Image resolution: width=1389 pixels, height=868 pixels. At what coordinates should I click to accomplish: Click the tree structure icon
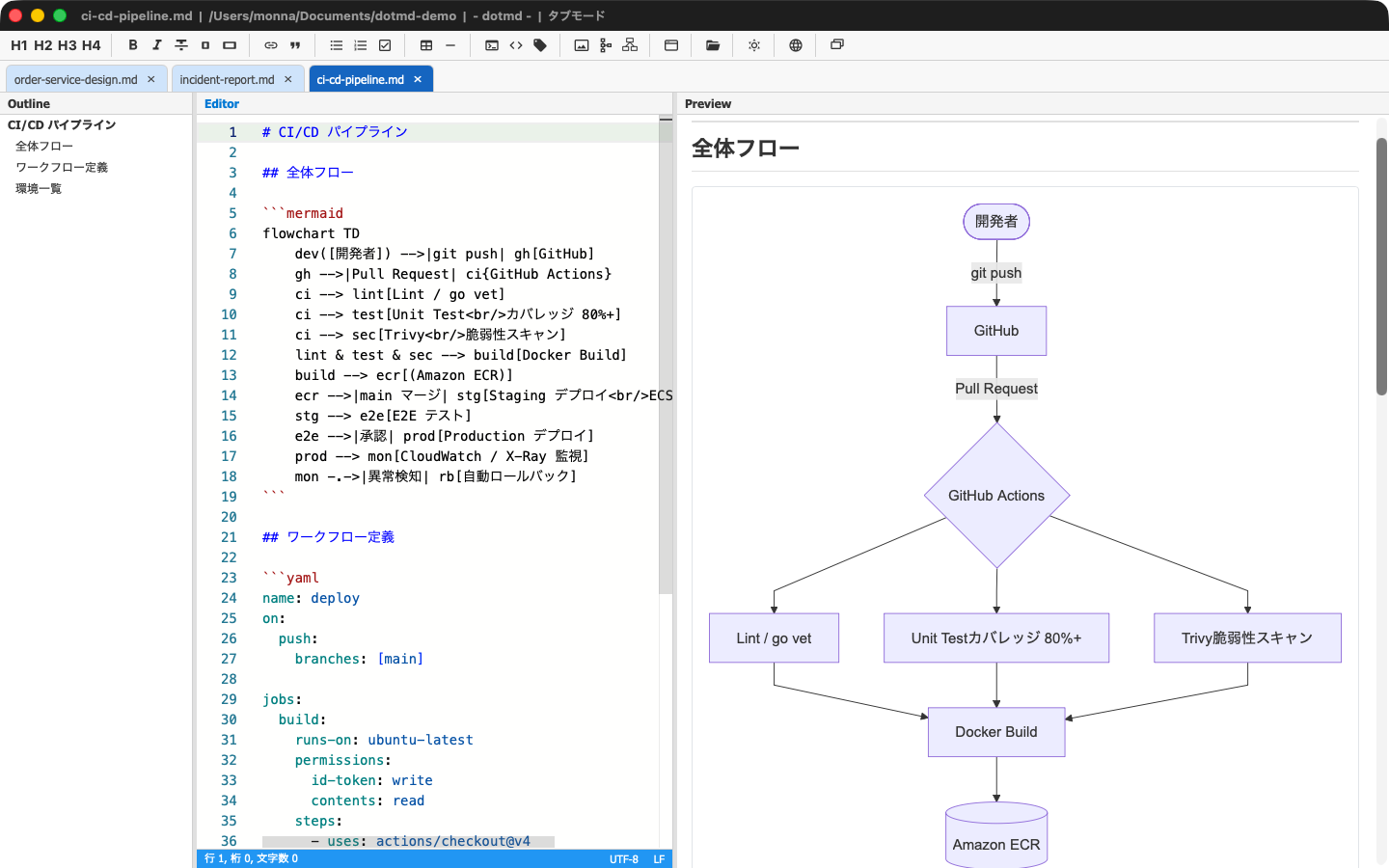(x=606, y=45)
